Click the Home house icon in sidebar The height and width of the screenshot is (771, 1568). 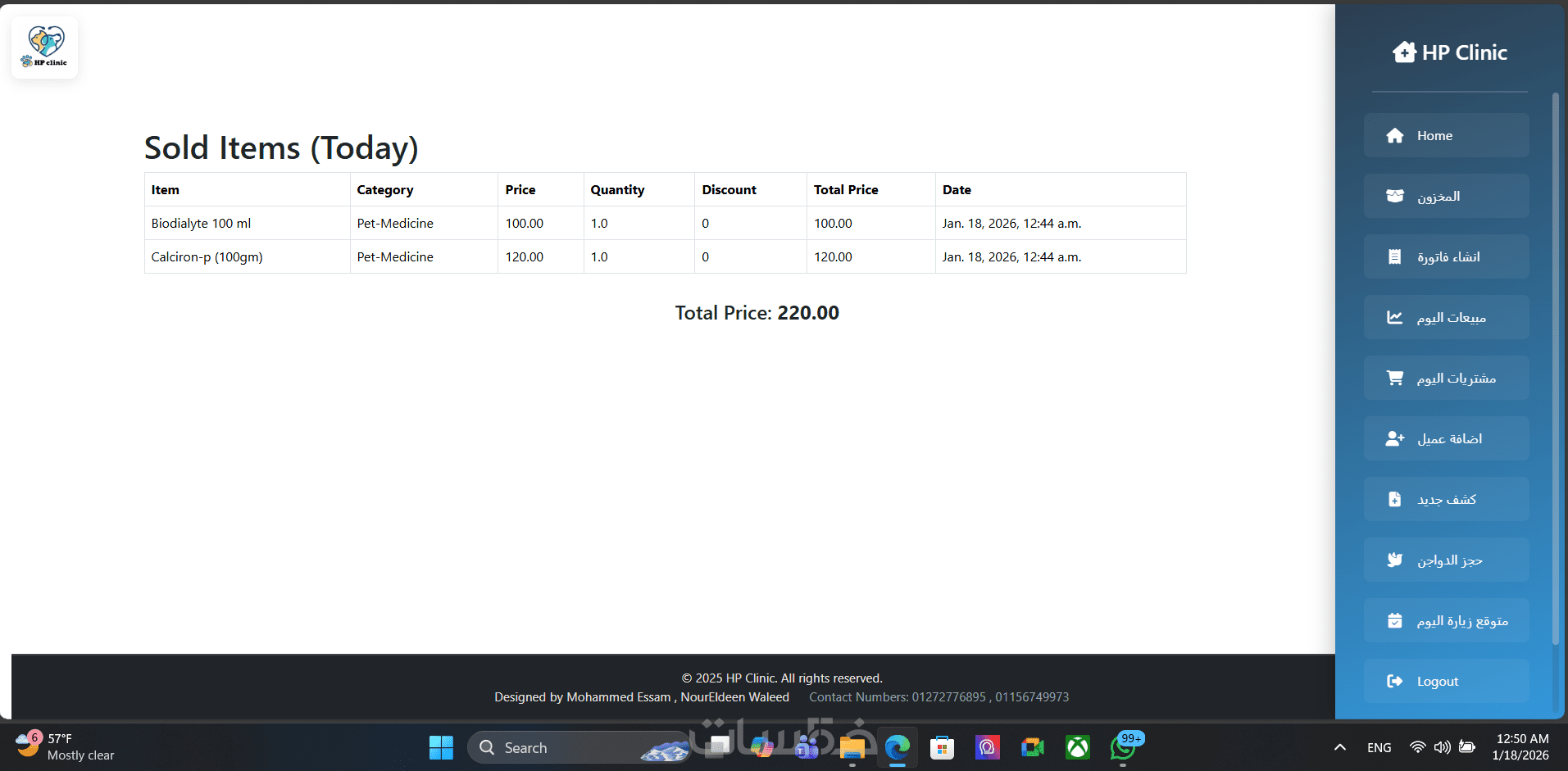(1394, 136)
